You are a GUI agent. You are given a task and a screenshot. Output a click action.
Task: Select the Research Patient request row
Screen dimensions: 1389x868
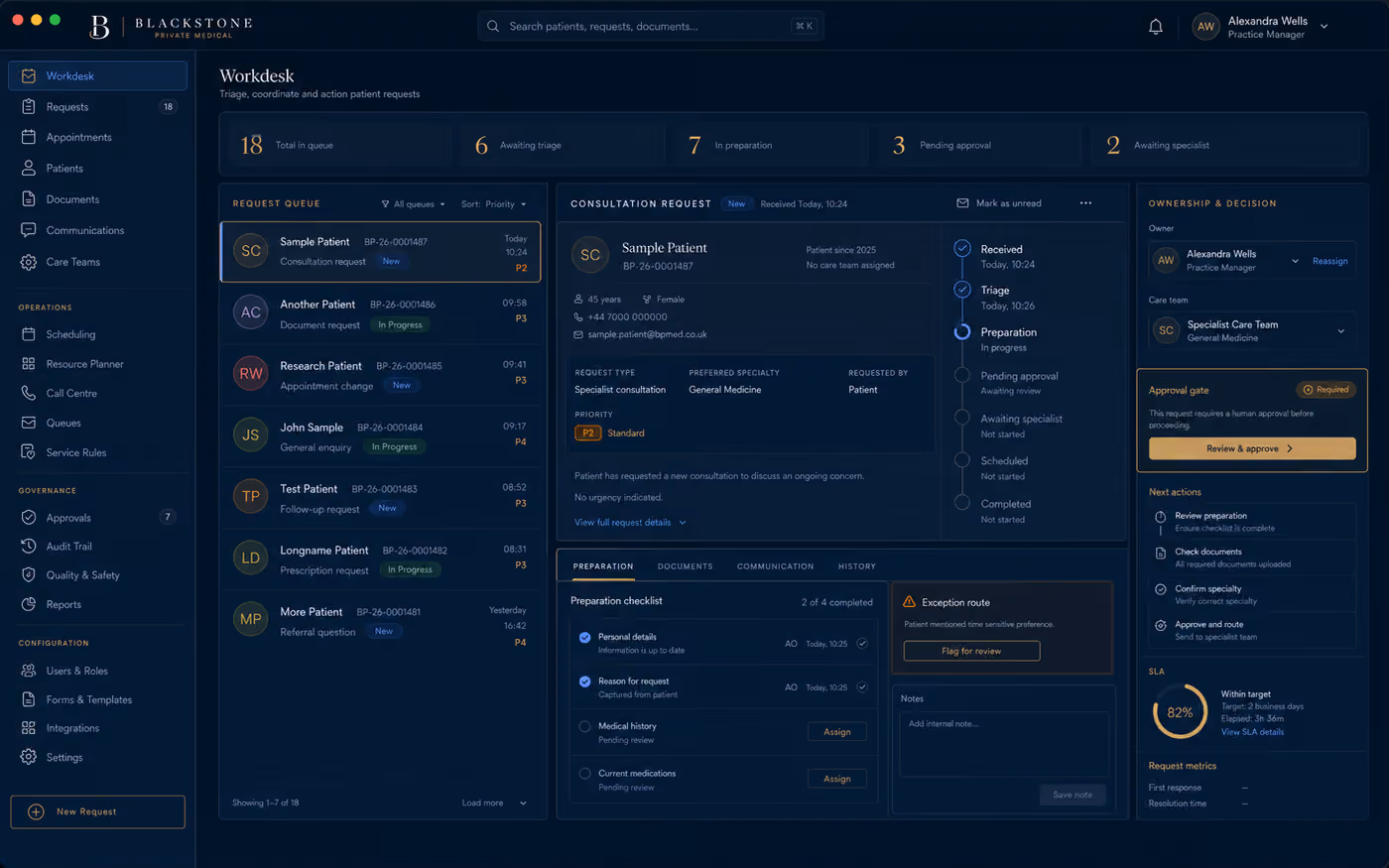click(381, 375)
